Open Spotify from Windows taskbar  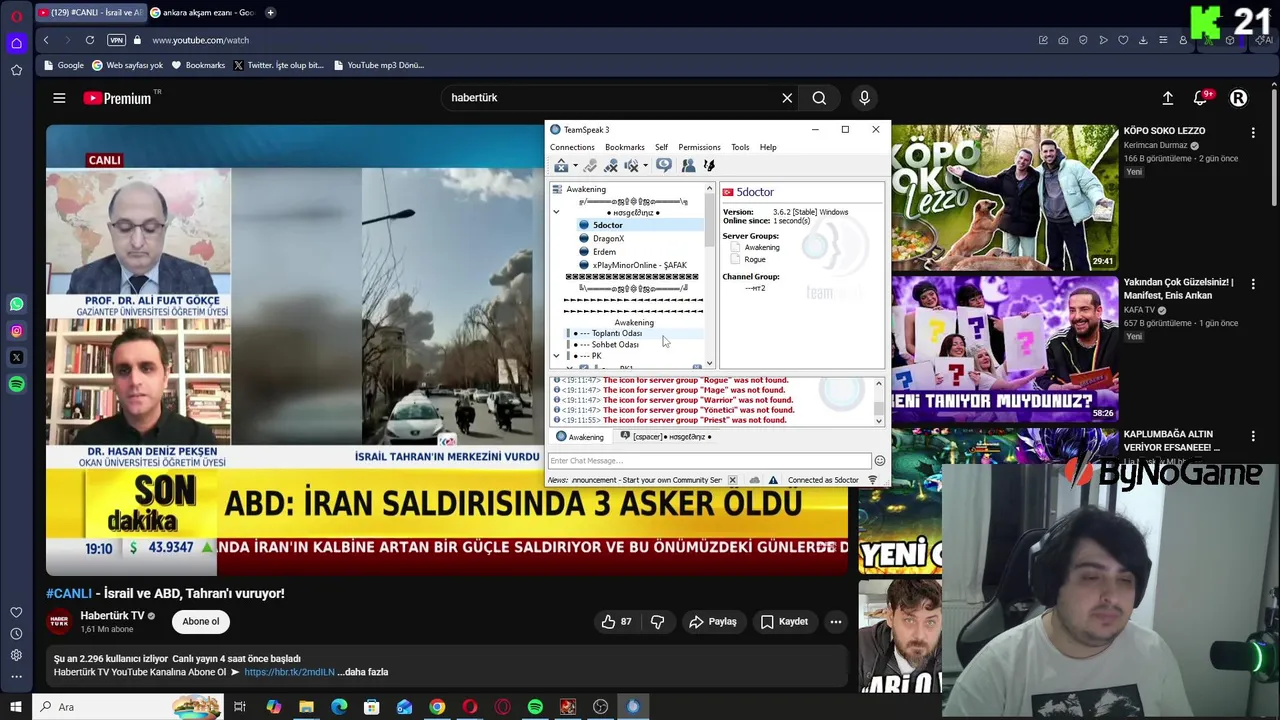click(535, 707)
